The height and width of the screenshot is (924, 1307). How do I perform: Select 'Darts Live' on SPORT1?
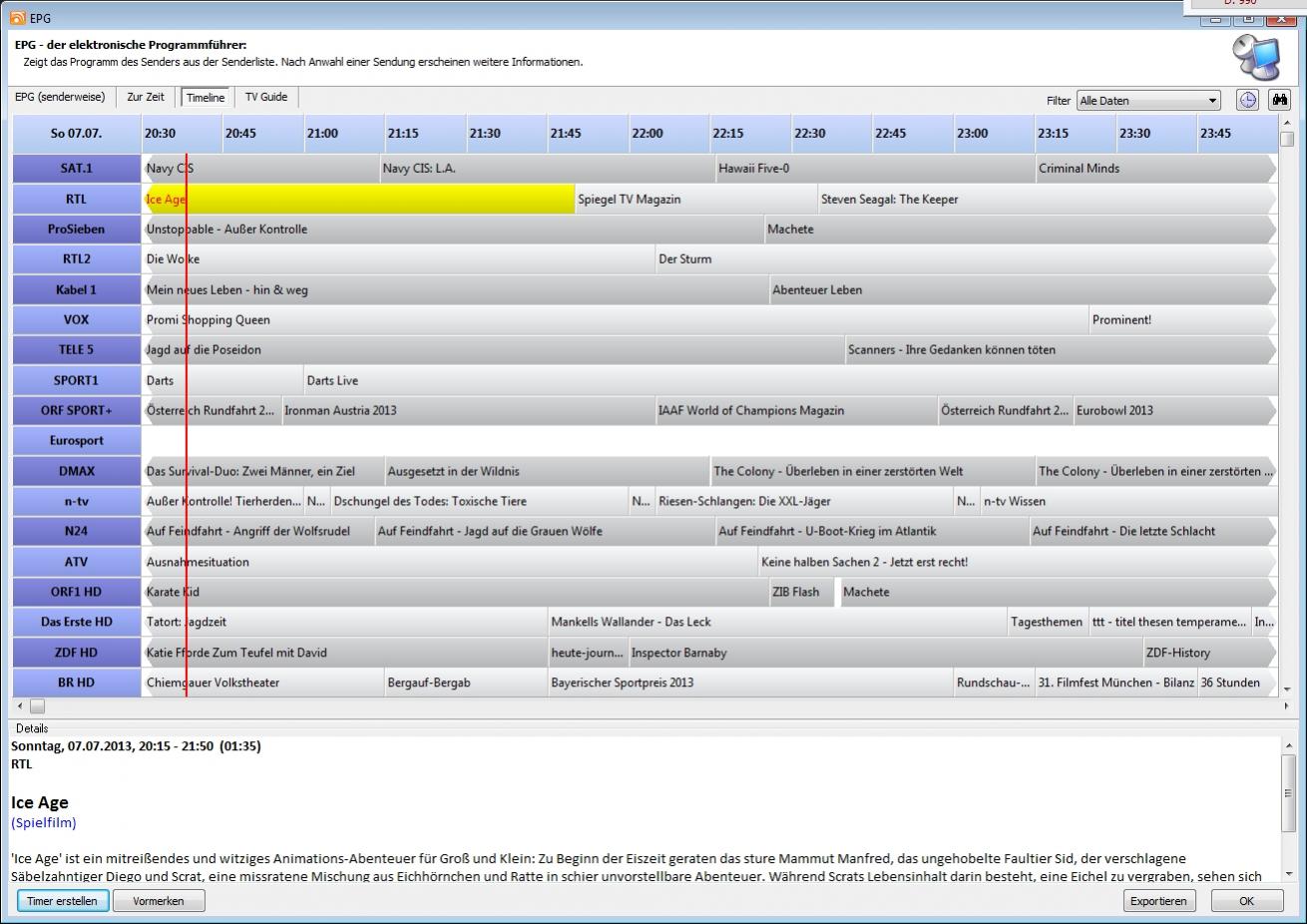790,380
